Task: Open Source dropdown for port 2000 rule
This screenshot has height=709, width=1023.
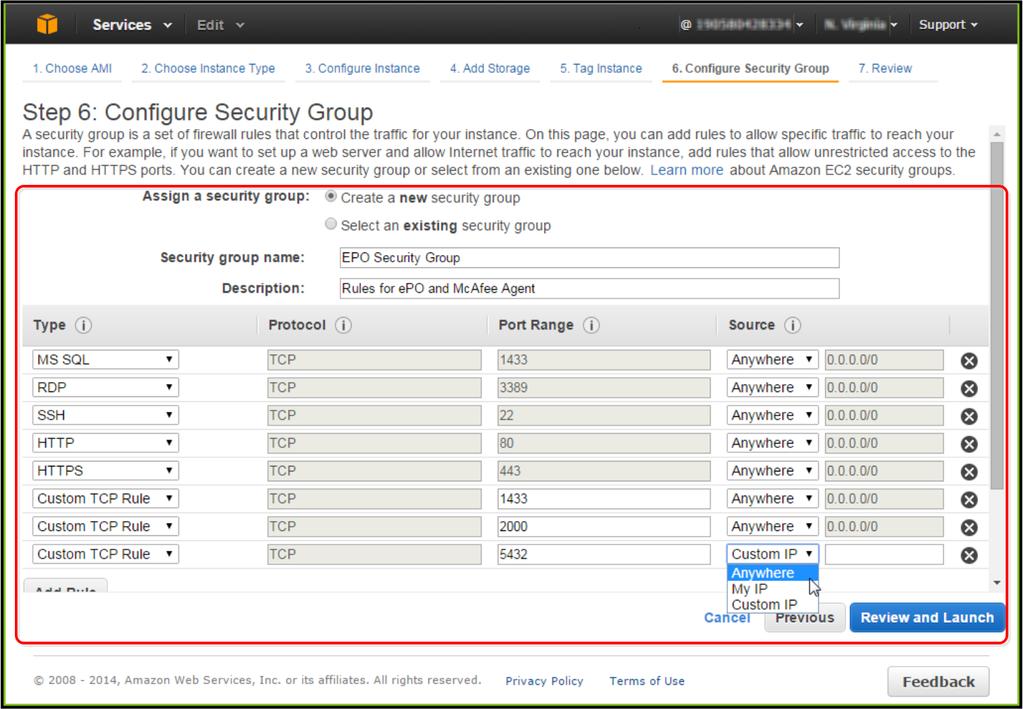Action: (772, 526)
